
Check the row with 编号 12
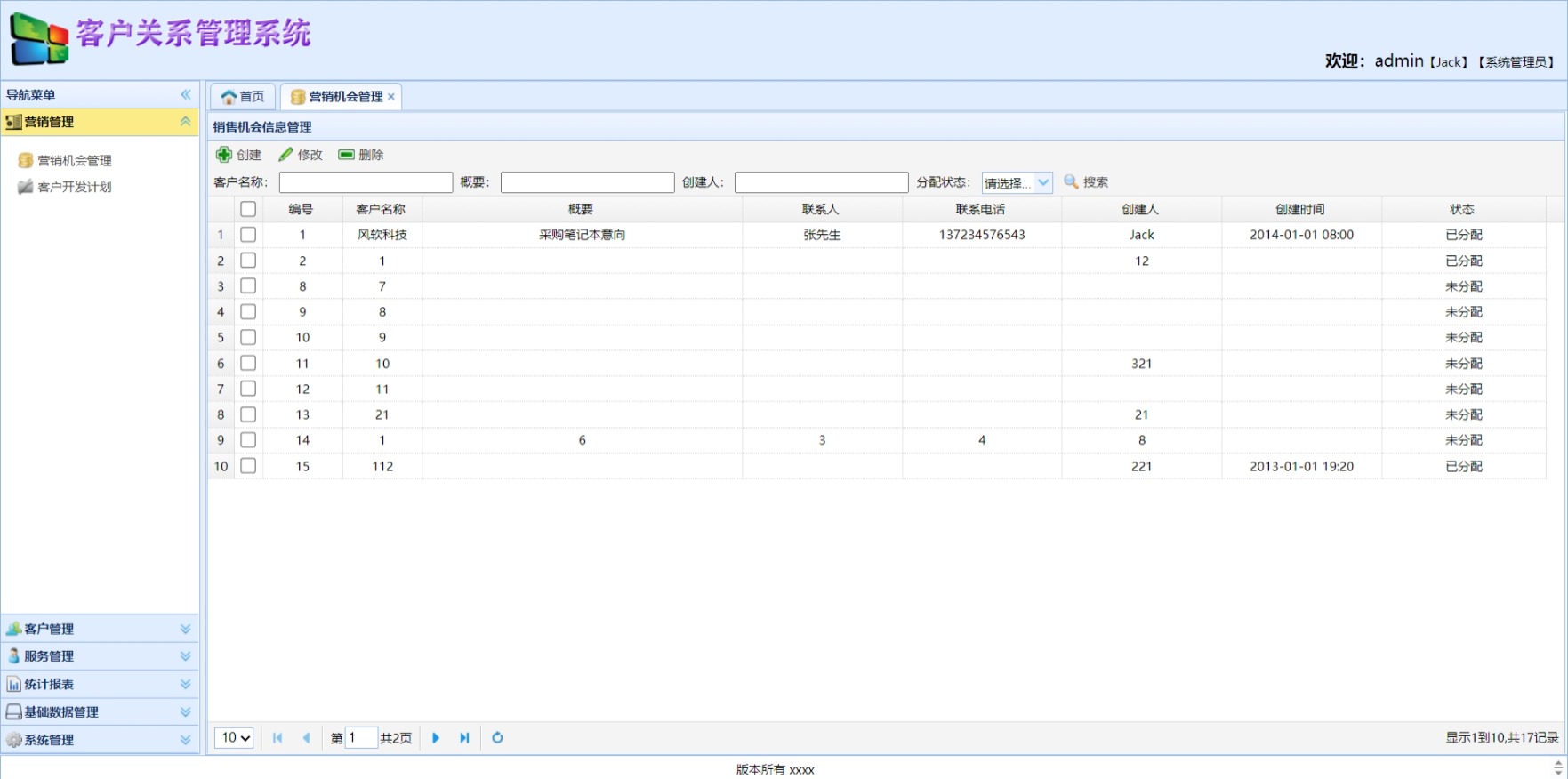248,389
